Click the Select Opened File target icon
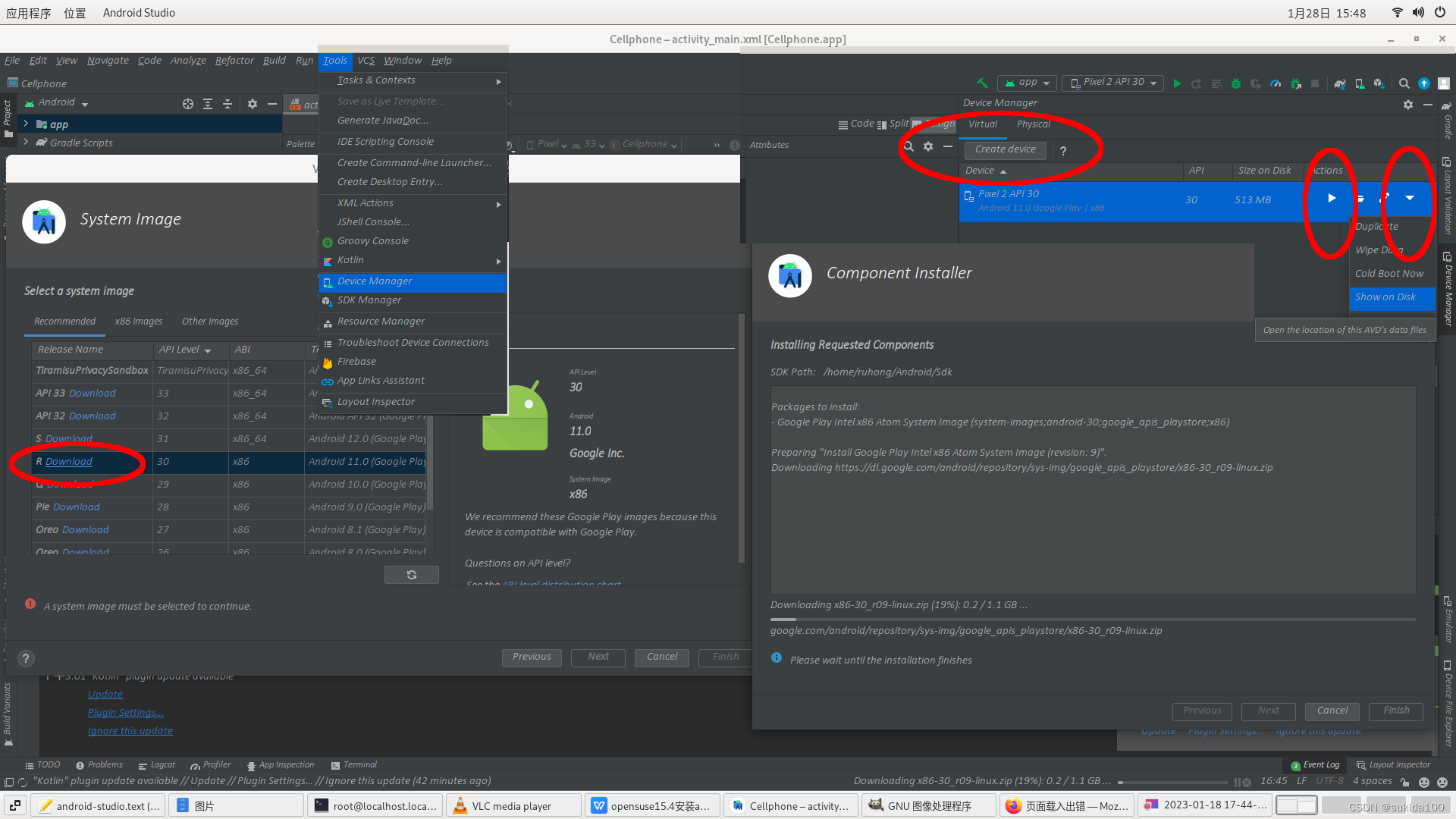The width and height of the screenshot is (1456, 819). tap(188, 104)
